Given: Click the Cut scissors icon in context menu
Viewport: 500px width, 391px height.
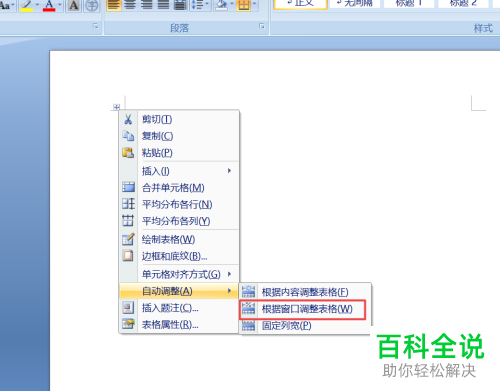Looking at the screenshot, I should tap(128, 119).
